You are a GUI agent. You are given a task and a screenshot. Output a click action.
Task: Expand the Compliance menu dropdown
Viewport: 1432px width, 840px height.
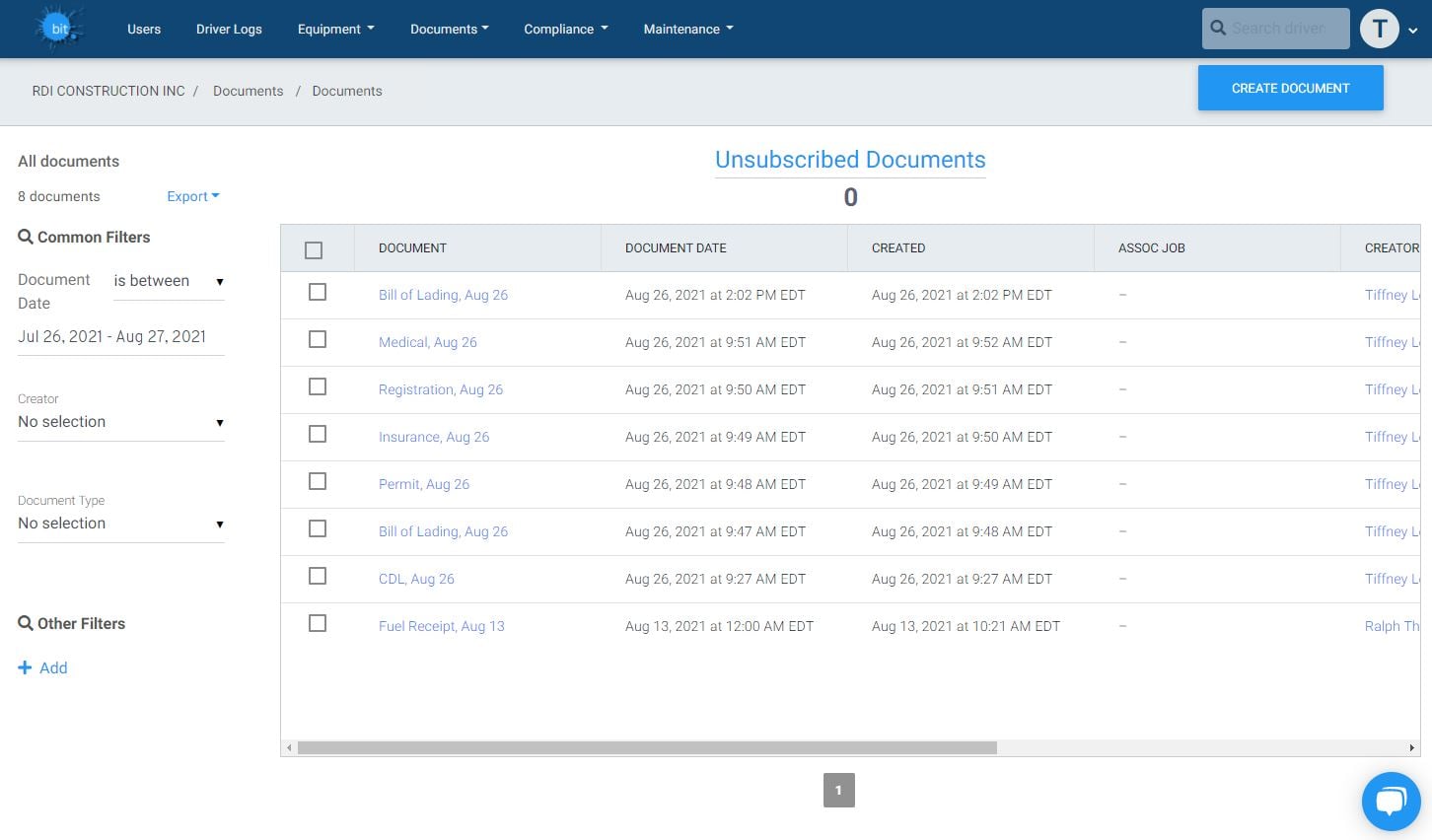click(566, 29)
